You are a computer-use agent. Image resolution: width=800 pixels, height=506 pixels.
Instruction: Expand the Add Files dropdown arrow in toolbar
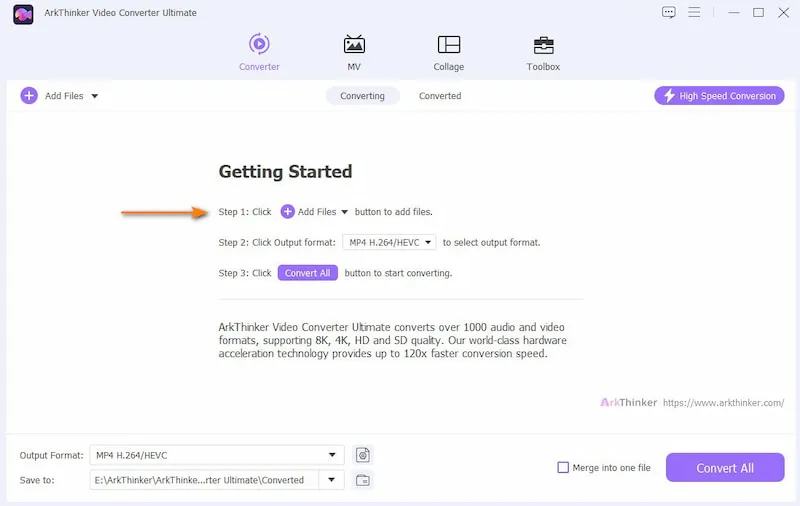95,96
